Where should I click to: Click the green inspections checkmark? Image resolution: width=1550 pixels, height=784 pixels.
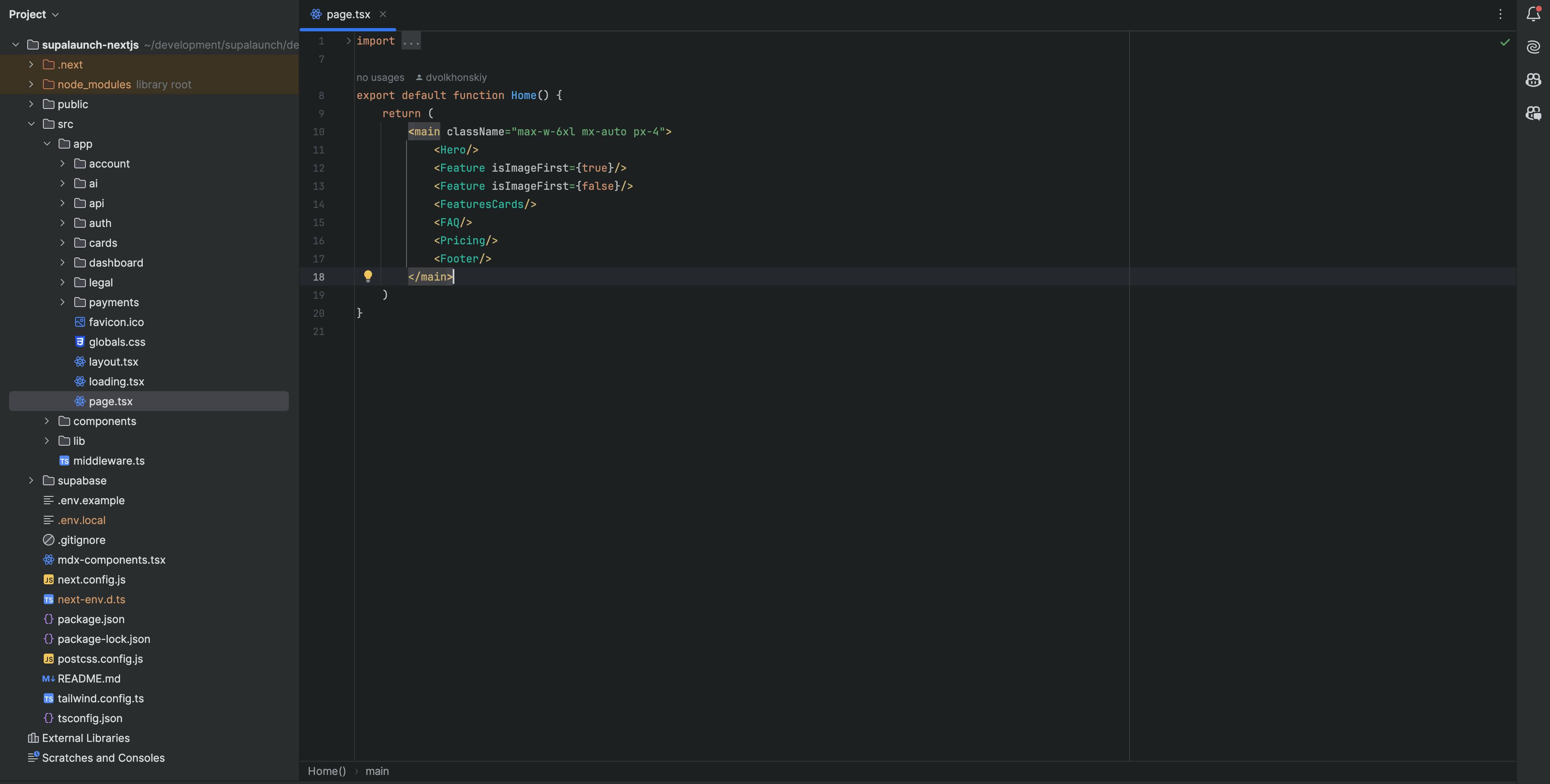[x=1505, y=42]
